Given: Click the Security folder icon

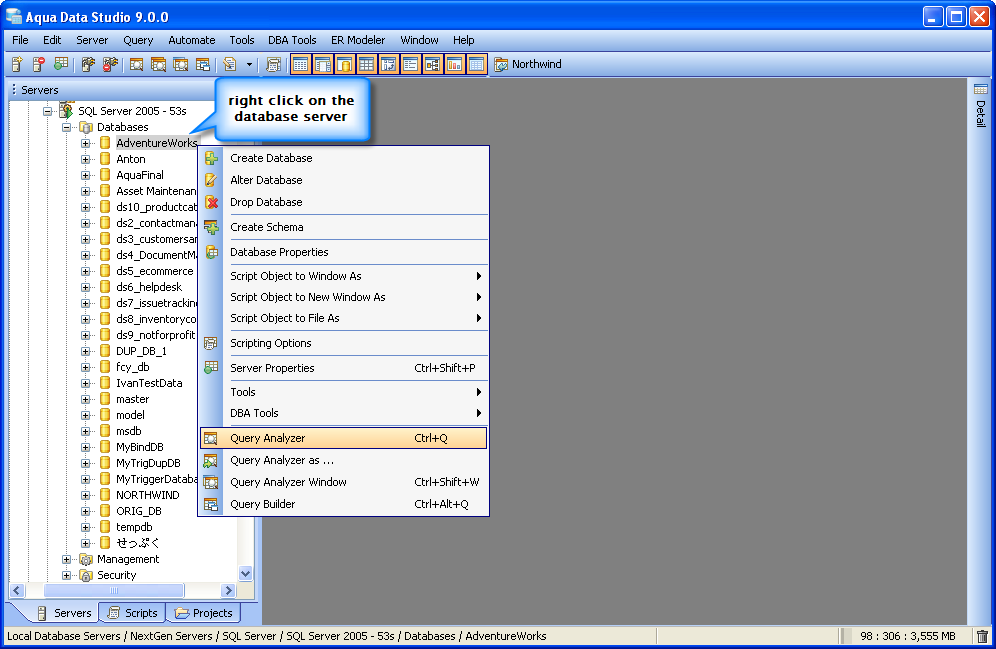Looking at the screenshot, I should [x=86, y=575].
